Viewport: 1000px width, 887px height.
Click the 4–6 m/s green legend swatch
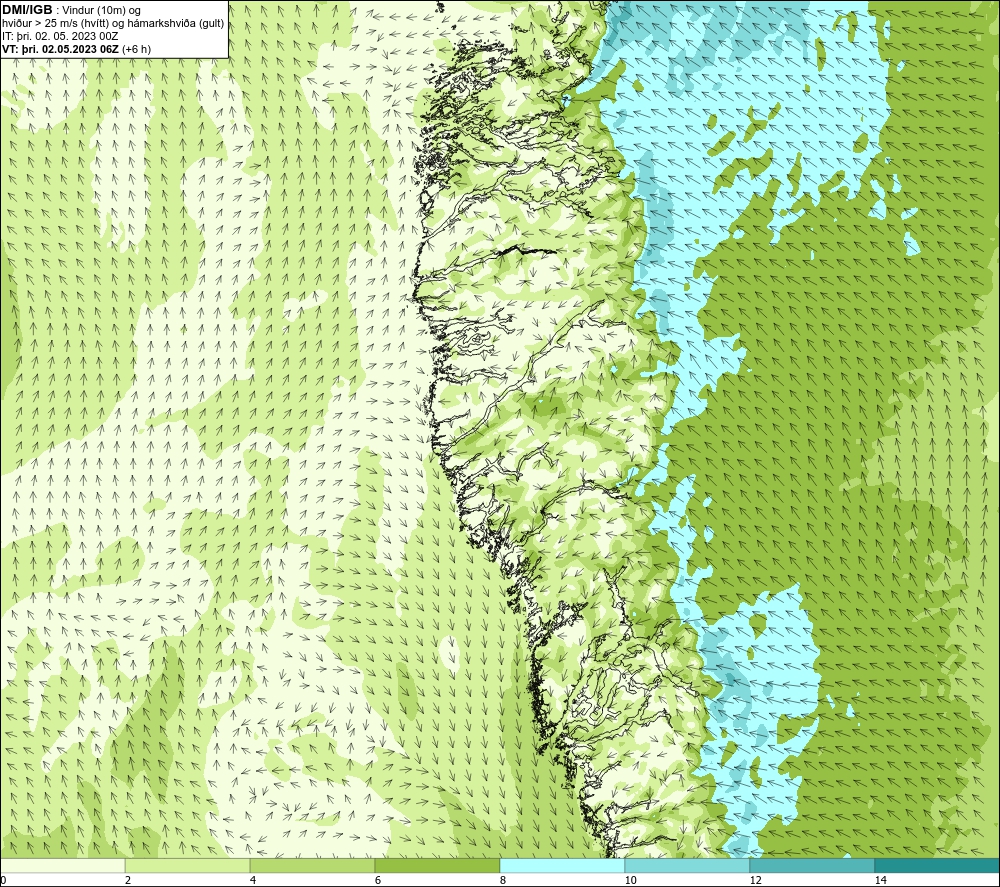coord(312,865)
